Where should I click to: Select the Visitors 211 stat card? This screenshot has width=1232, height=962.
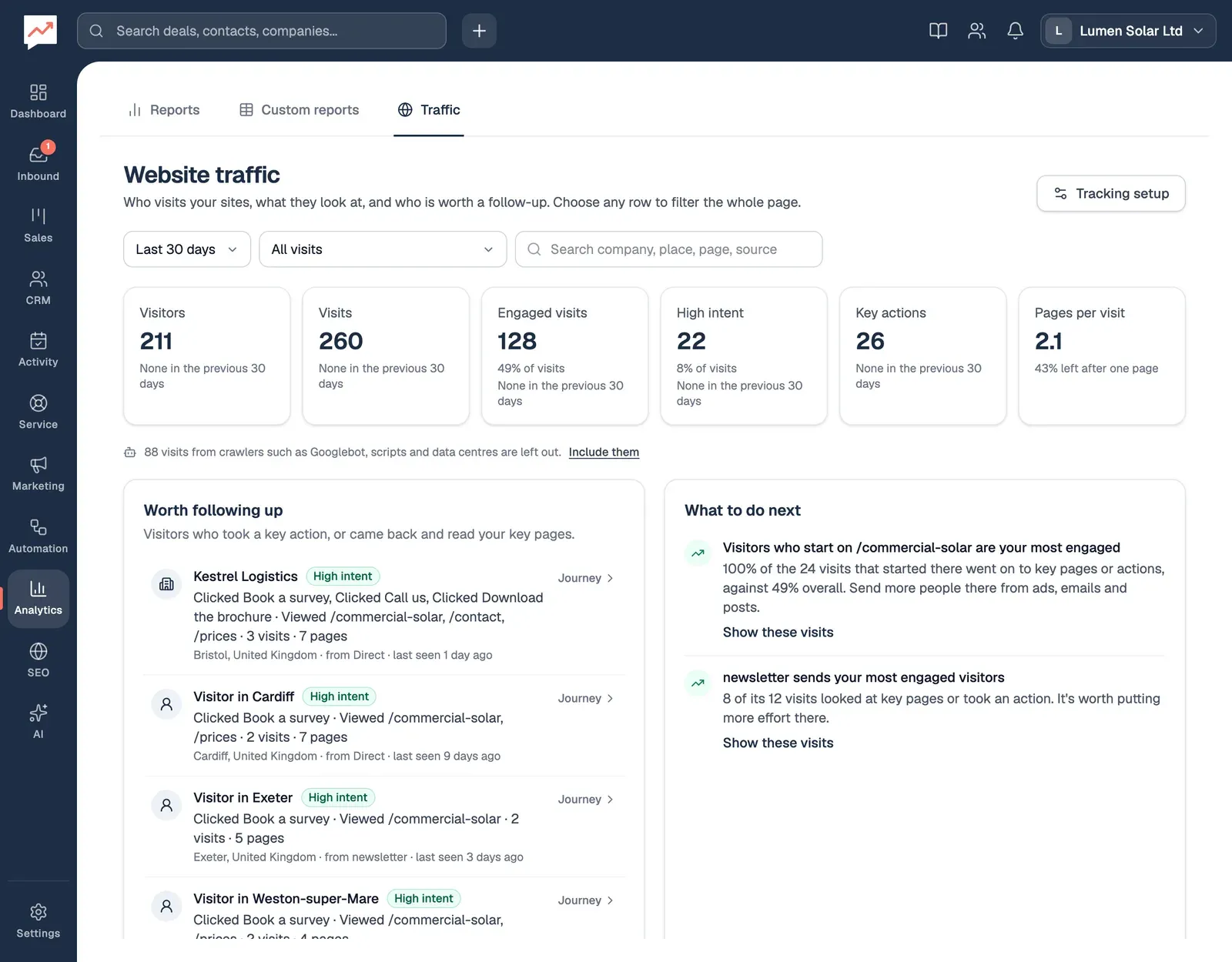click(x=207, y=356)
